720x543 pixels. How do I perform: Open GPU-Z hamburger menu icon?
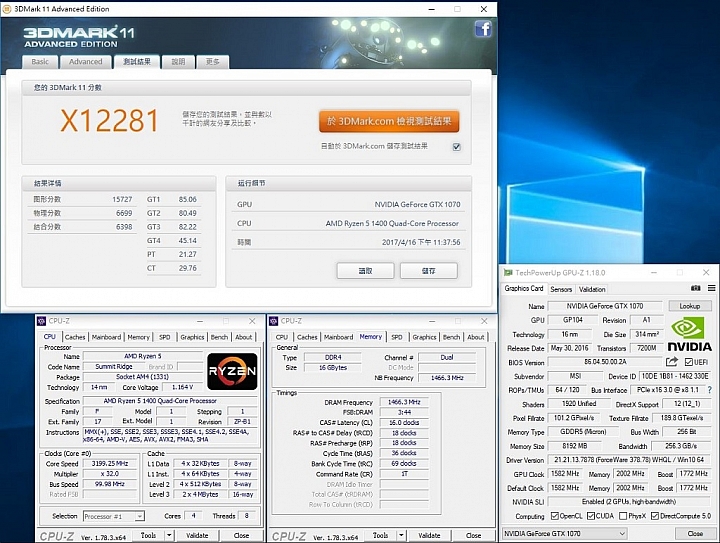711,288
